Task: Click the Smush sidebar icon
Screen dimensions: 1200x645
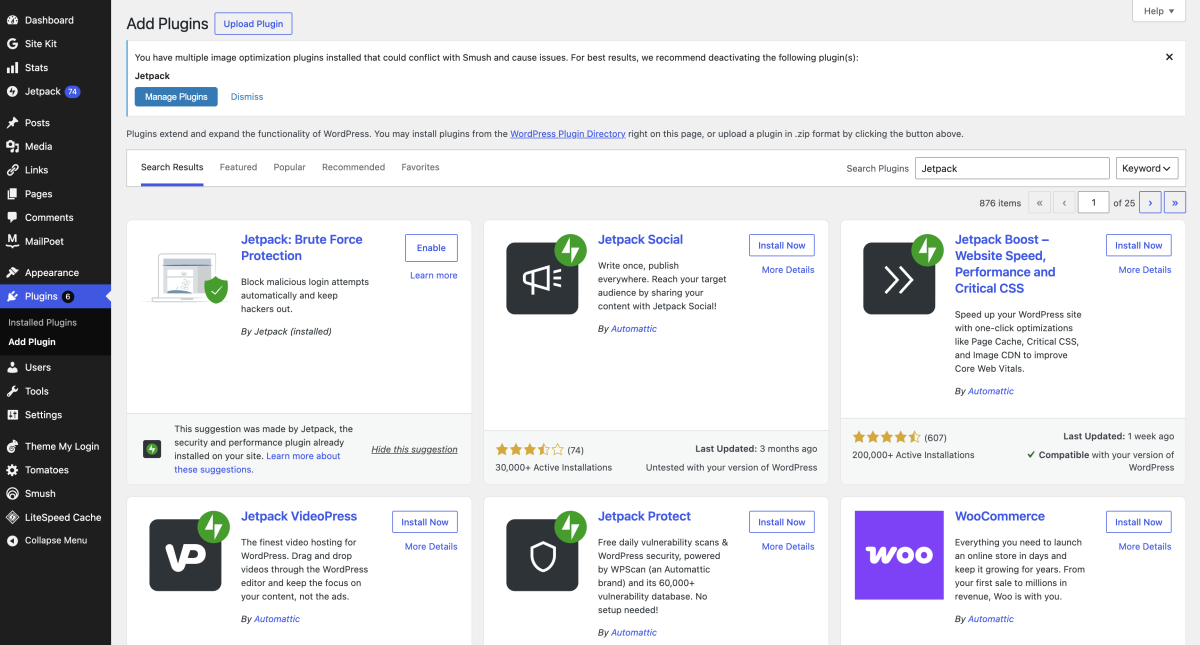Action: (x=12, y=493)
